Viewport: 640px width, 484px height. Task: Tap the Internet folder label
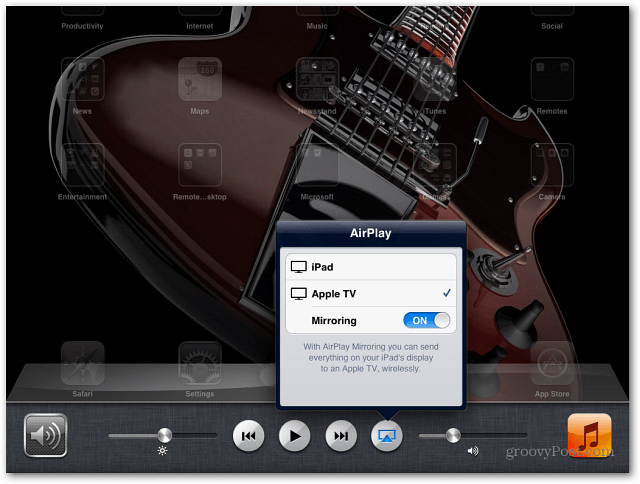coord(200,26)
